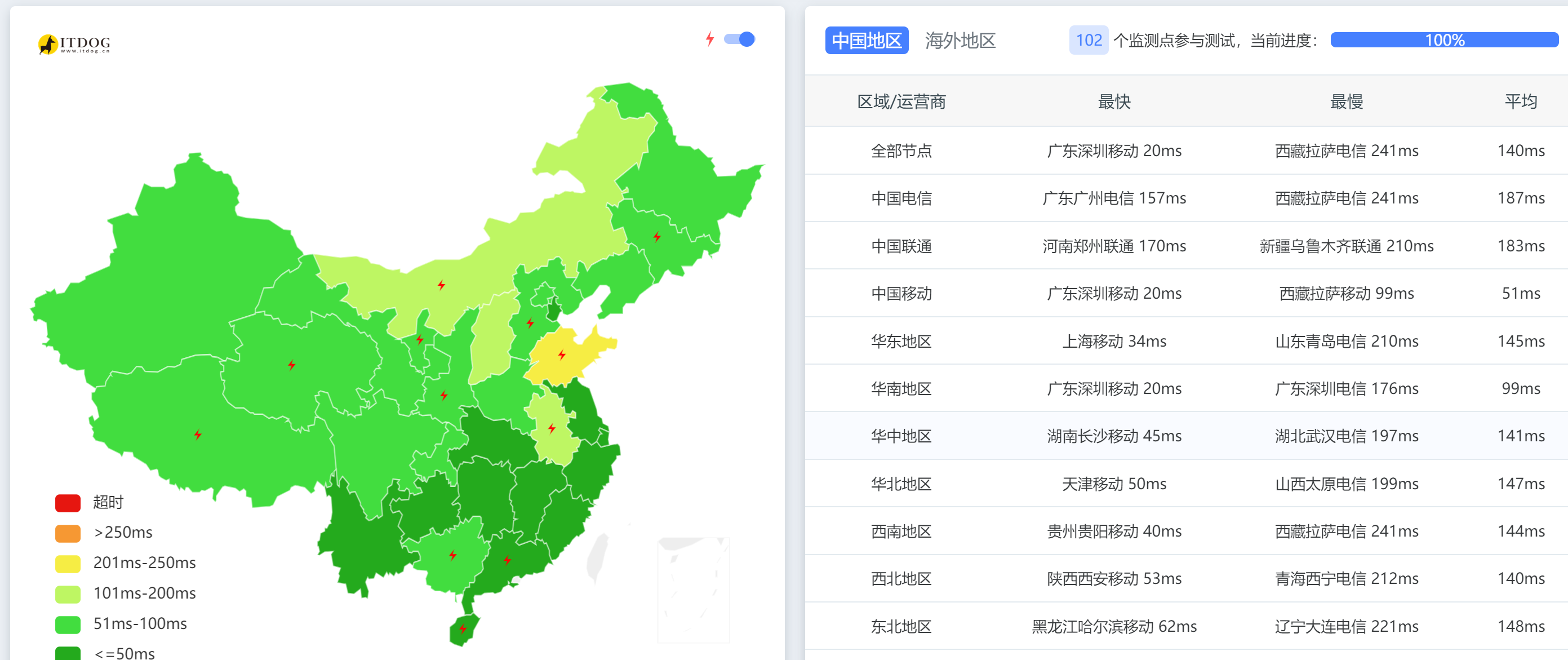Screen dimensions: 1568x660
Task: Click the 100% progress bar
Action: click(1444, 40)
